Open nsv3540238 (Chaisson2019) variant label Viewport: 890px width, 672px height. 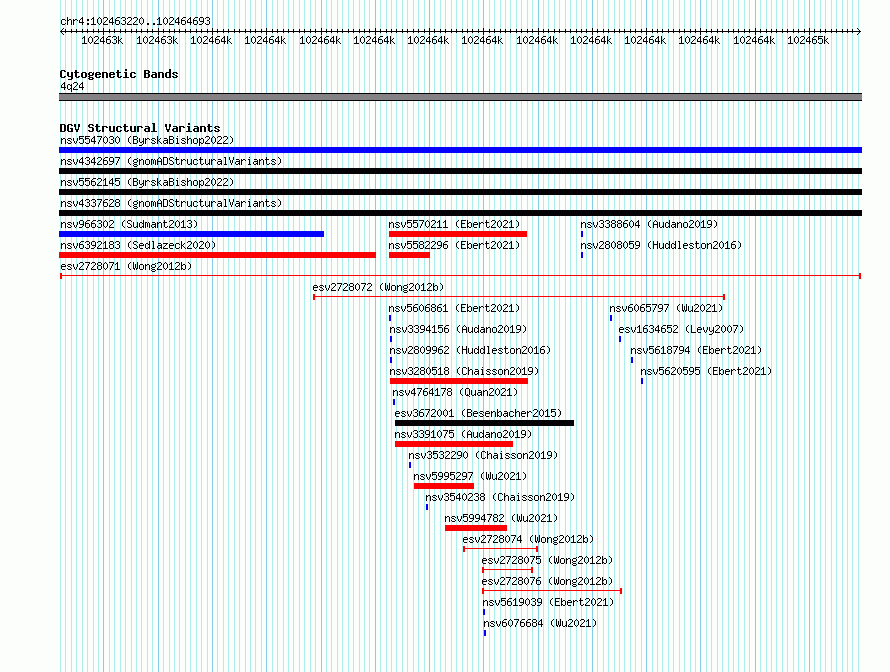[500, 497]
